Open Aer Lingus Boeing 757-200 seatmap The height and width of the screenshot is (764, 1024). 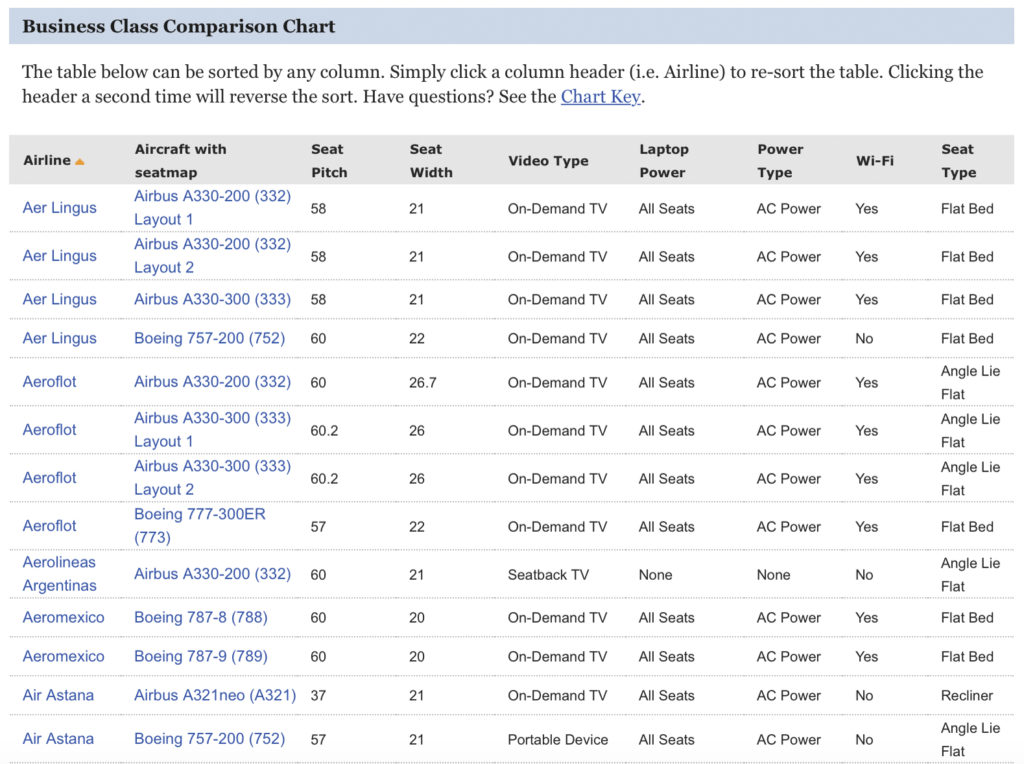pyautogui.click(x=209, y=338)
